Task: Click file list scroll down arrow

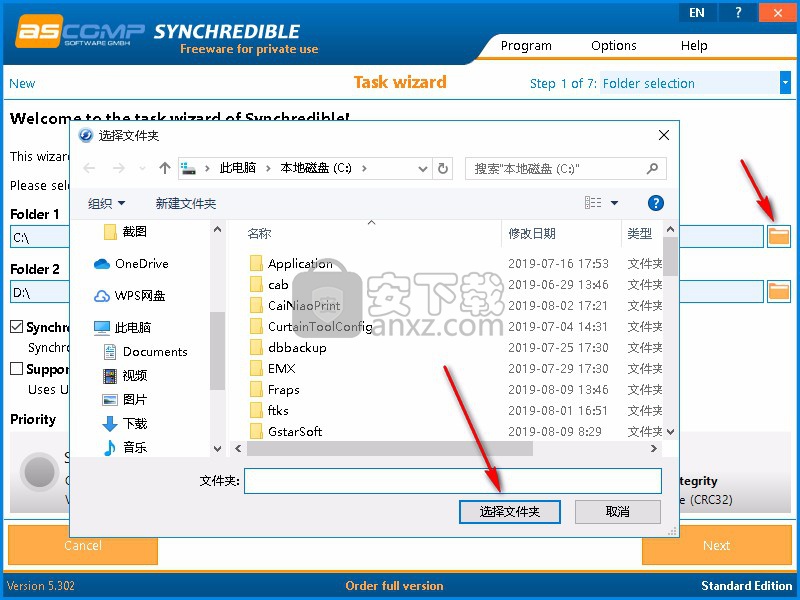Action: coord(670,432)
